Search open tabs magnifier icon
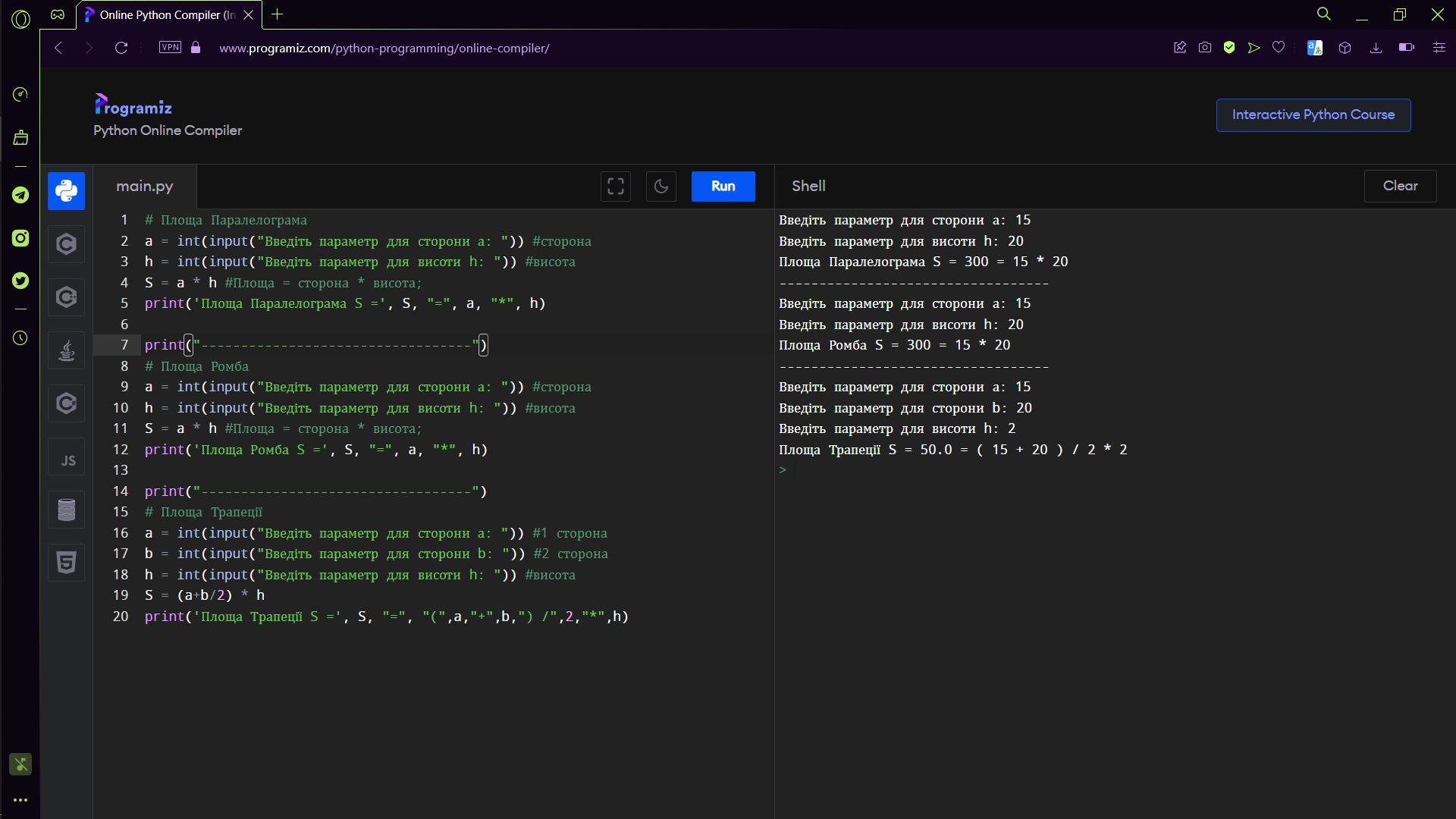This screenshot has width=1456, height=819. click(x=1324, y=14)
